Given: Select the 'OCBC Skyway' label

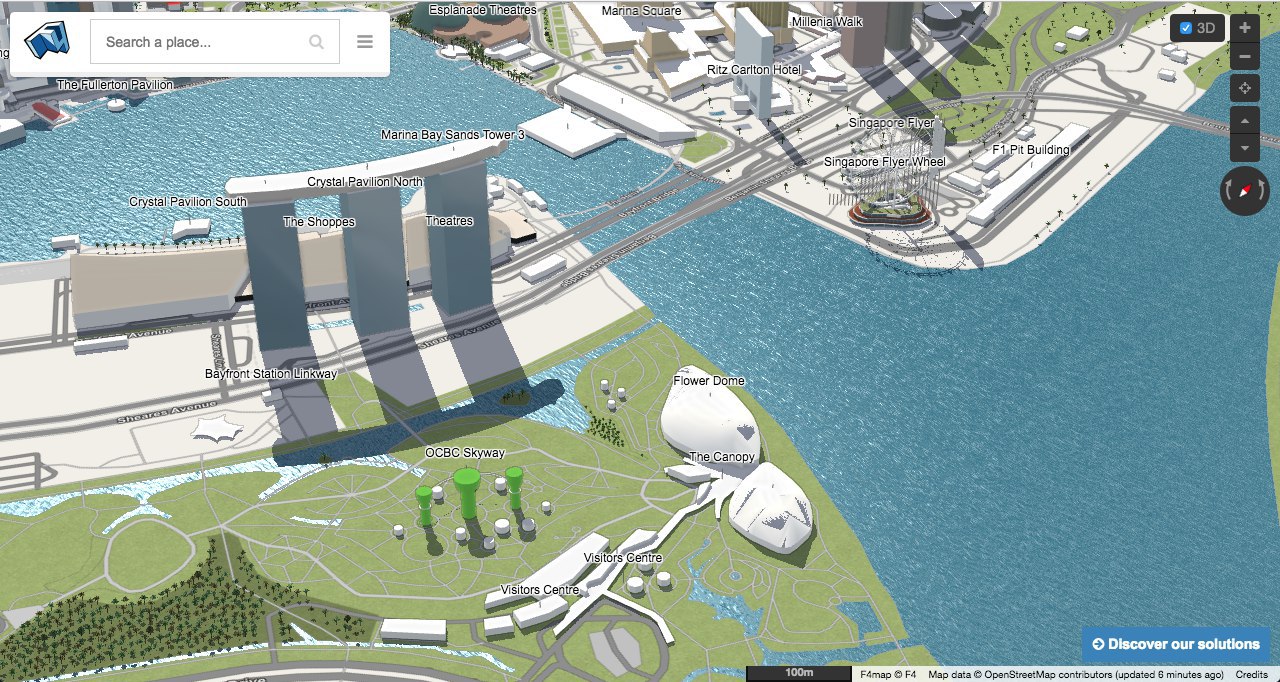Looking at the screenshot, I should click(x=465, y=453).
